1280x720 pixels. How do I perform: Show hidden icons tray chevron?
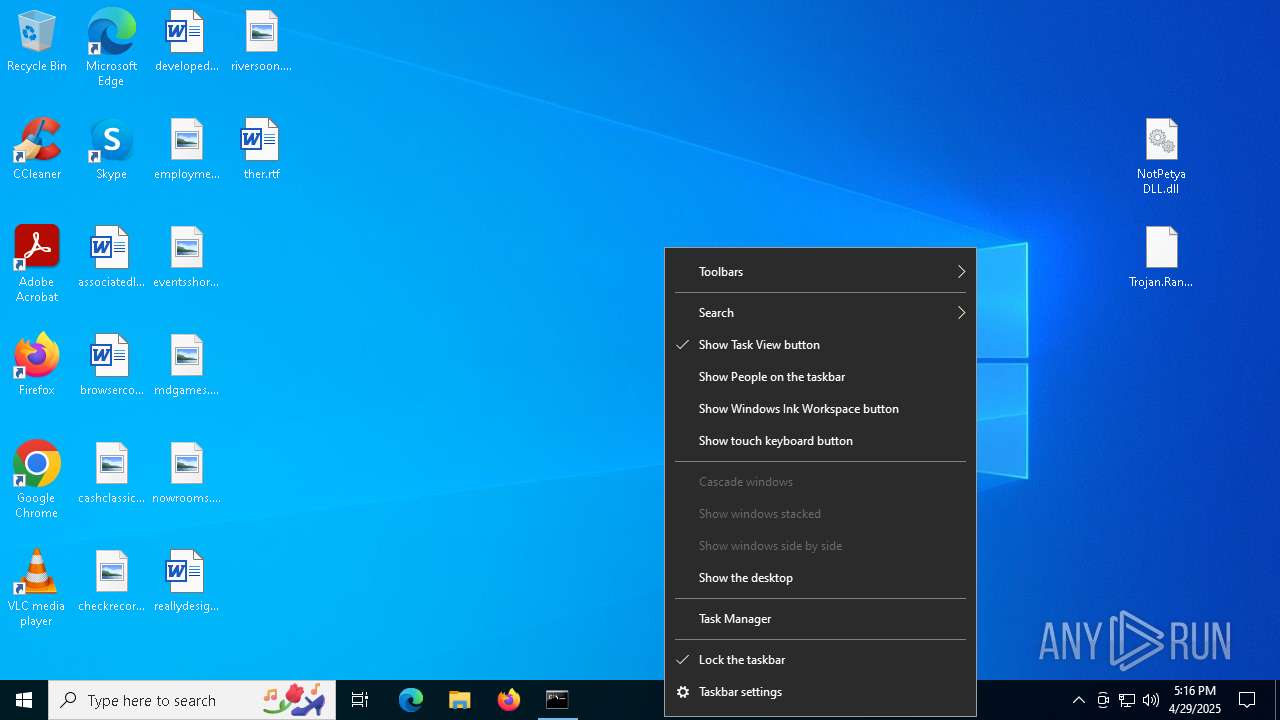click(1078, 700)
